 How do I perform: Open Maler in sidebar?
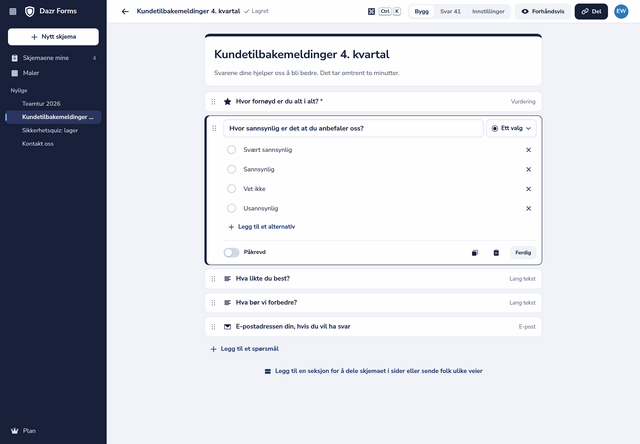click(x=53, y=73)
